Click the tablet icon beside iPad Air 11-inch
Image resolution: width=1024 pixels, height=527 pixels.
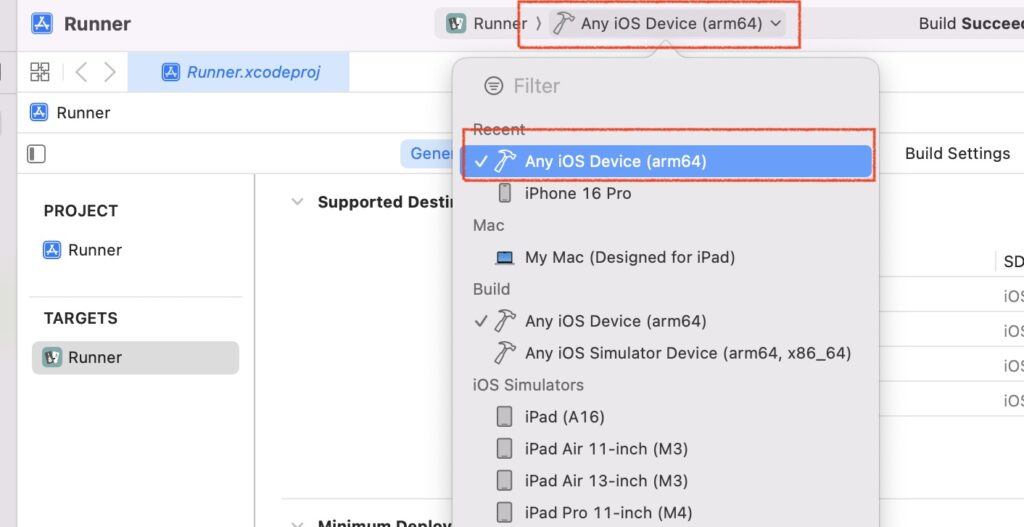504,449
